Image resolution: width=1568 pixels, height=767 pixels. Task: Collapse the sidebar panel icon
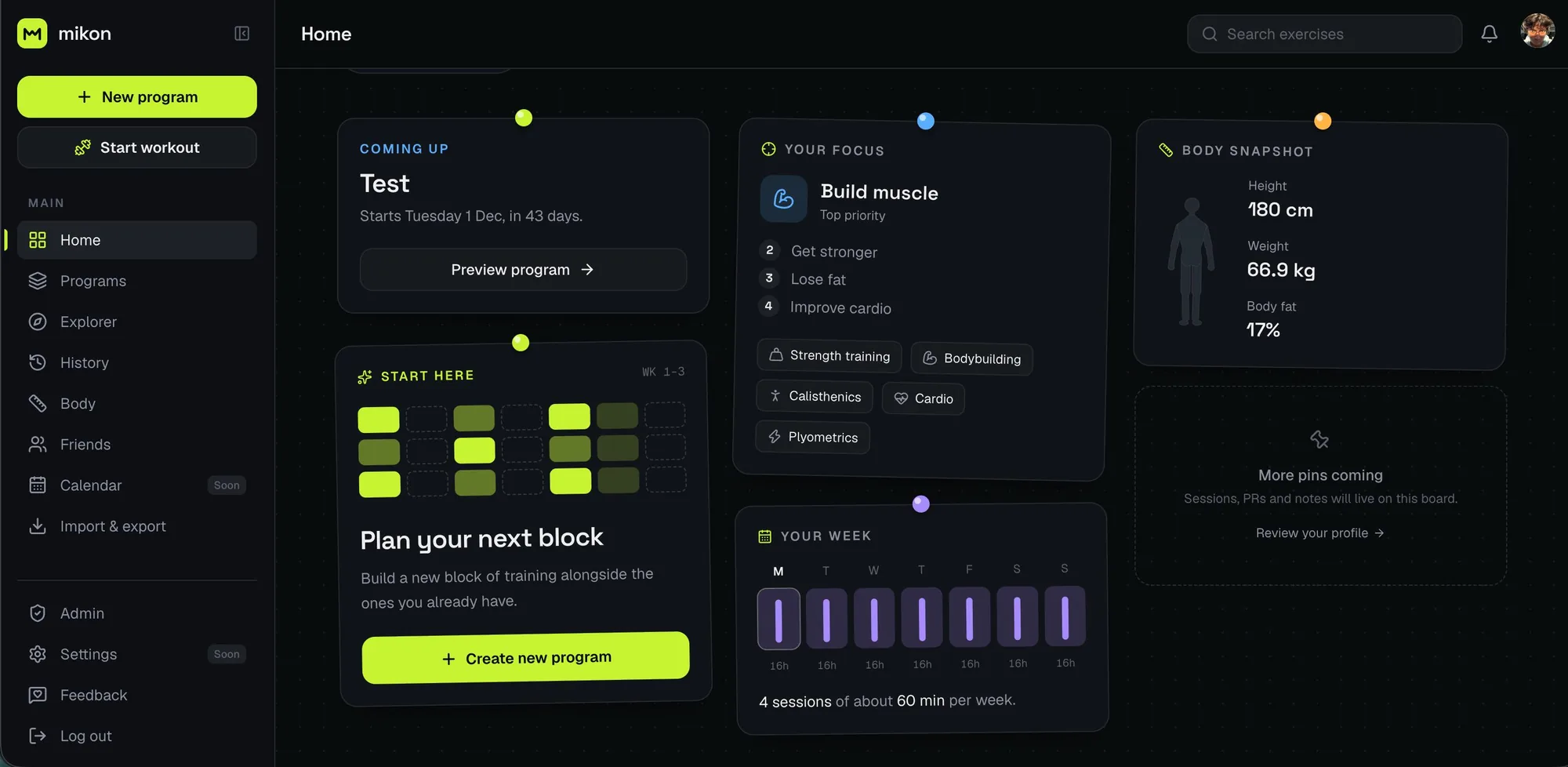point(241,34)
